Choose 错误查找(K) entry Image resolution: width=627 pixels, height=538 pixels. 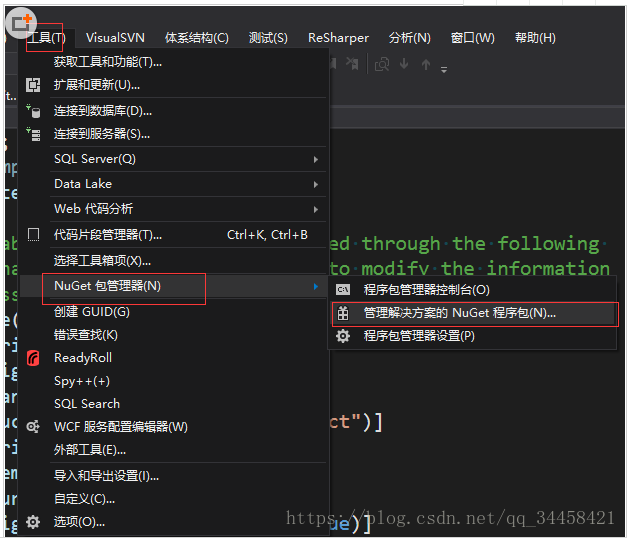(86, 335)
